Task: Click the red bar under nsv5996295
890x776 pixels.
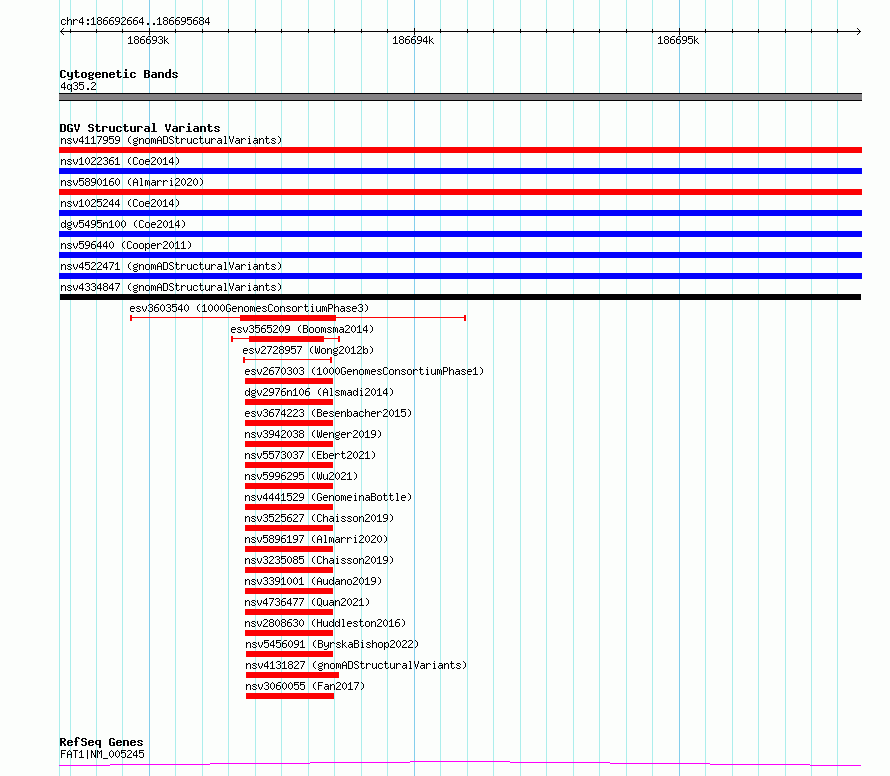Action: click(x=289, y=486)
